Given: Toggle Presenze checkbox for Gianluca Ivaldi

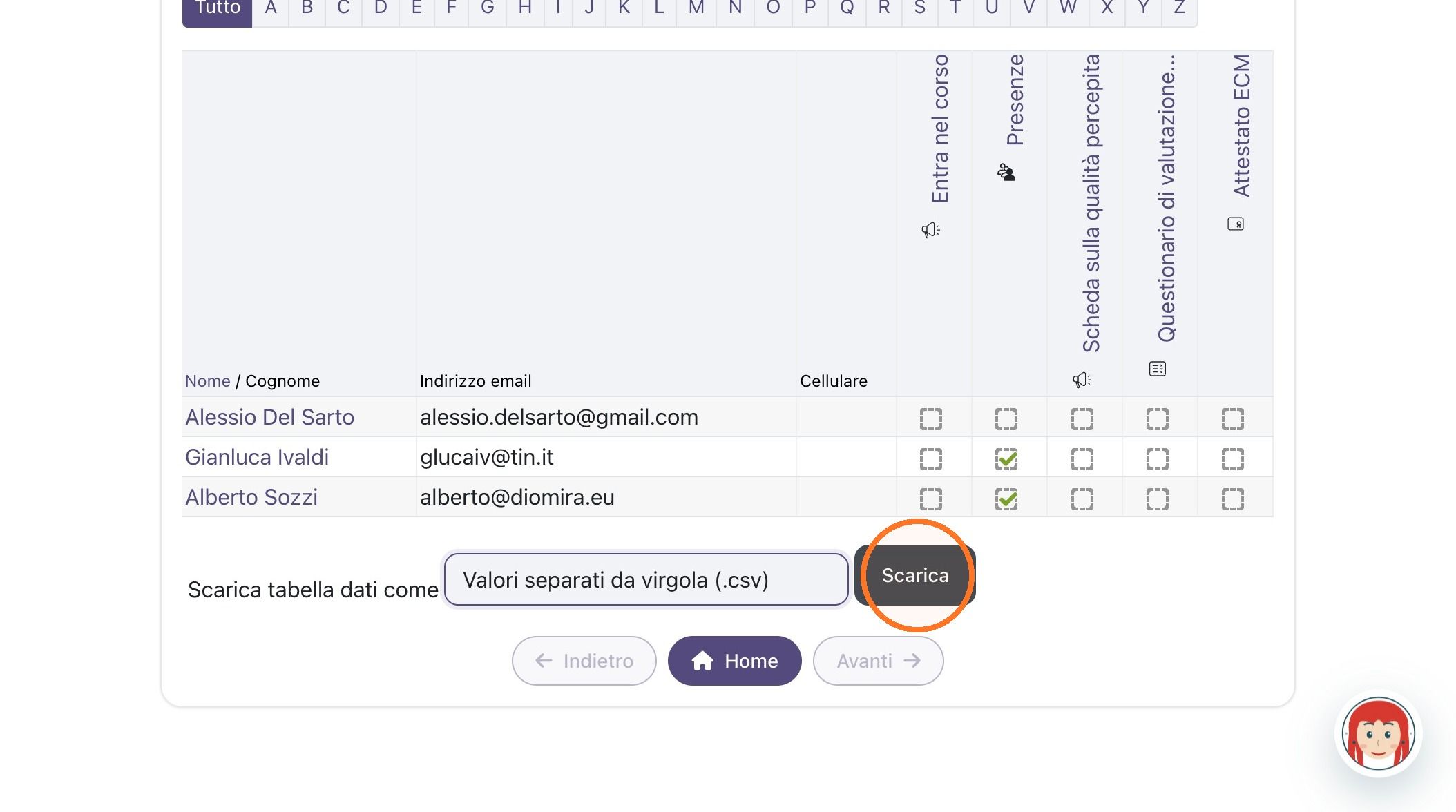Looking at the screenshot, I should tap(1006, 459).
